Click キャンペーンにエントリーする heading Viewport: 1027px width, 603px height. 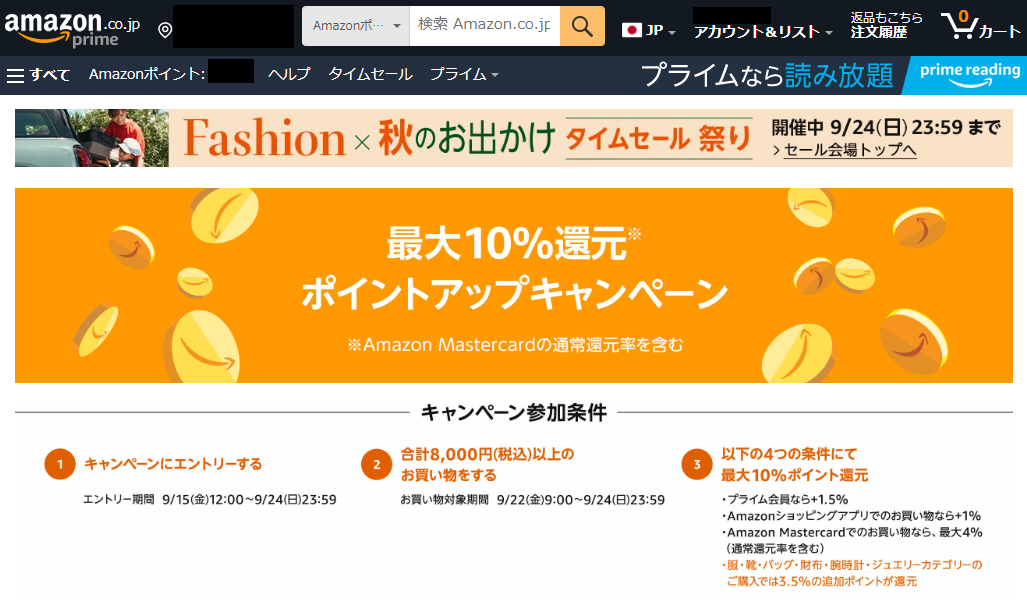point(173,464)
